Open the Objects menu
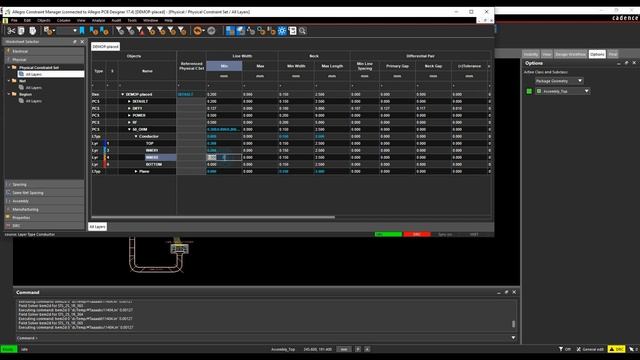This screenshot has width=640, height=360. (44, 20)
